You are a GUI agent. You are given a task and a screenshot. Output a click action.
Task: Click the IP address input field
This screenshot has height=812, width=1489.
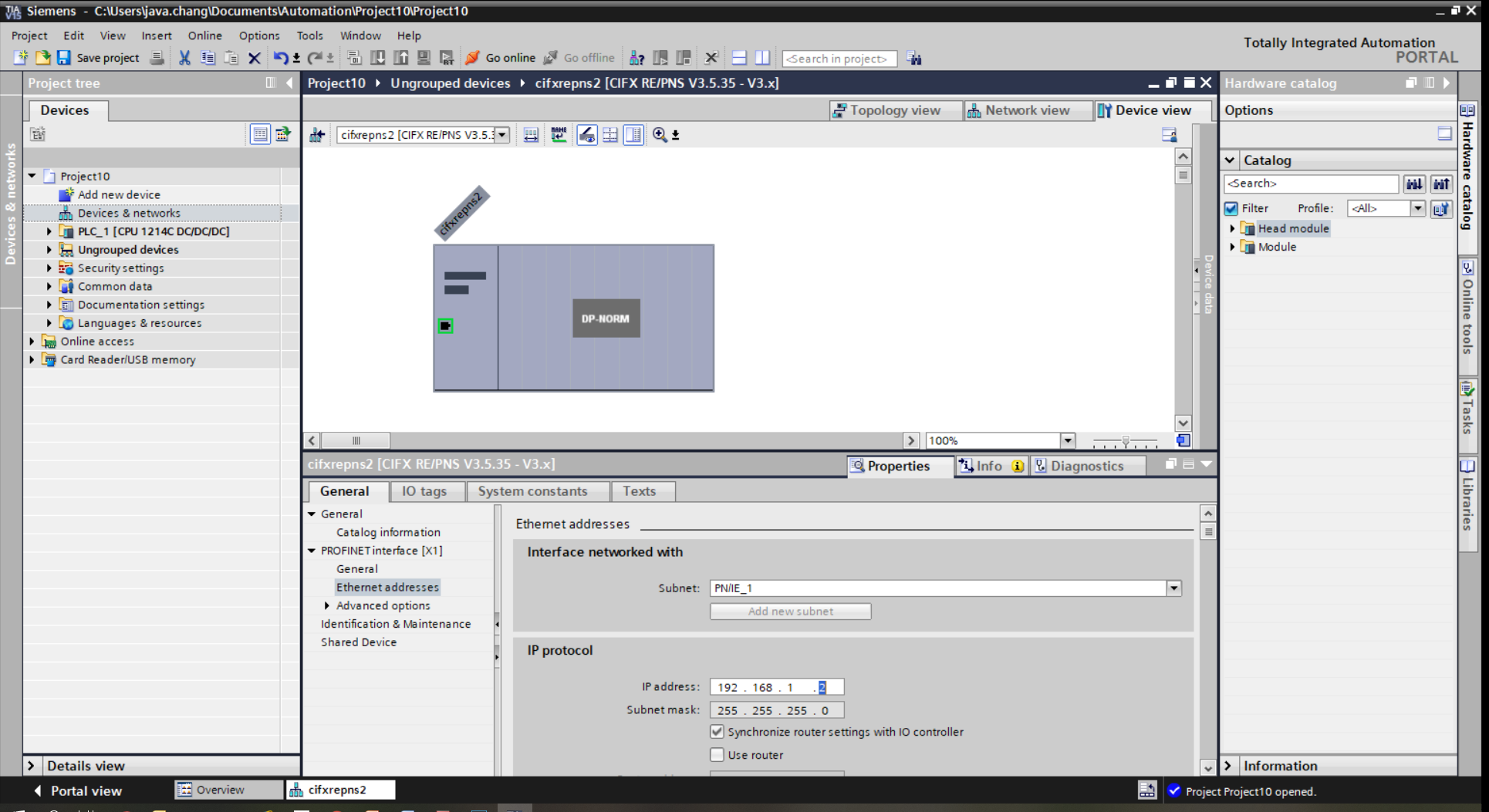point(777,687)
